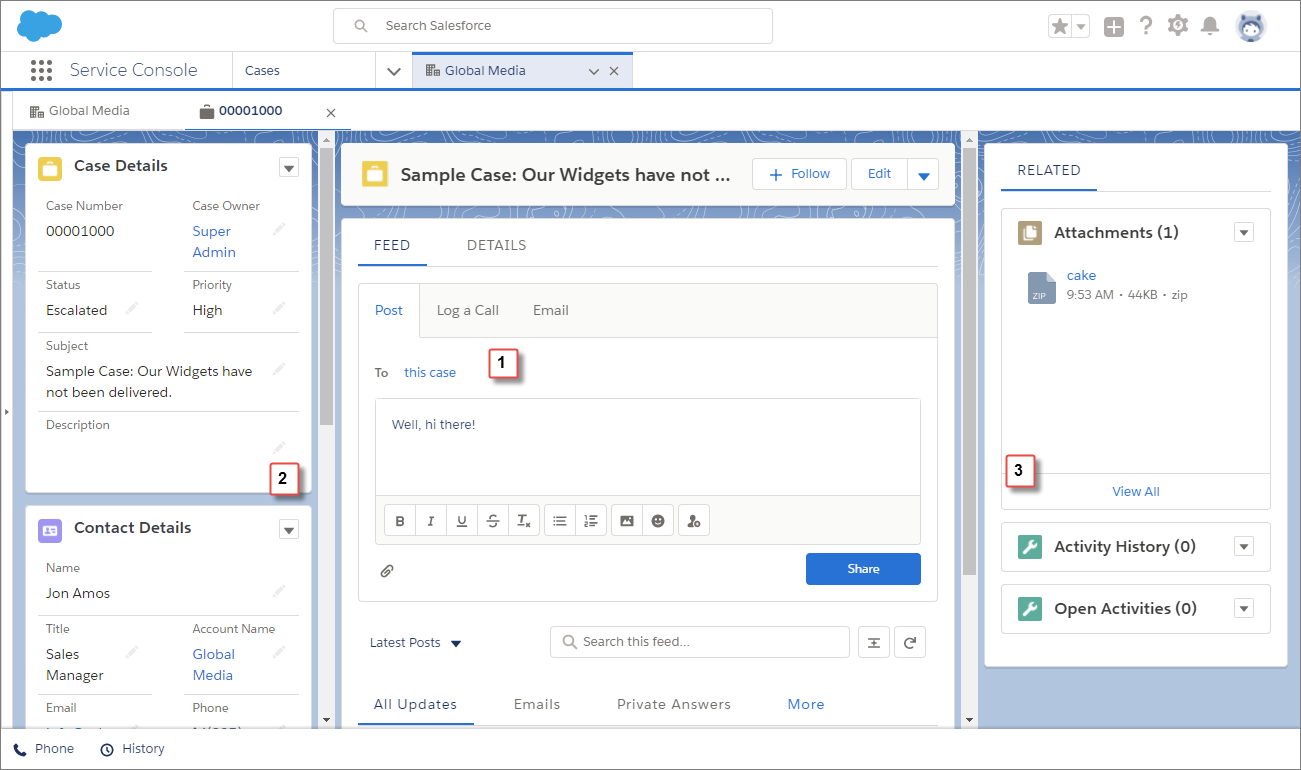Switch to the Global Media workspace tab
The image size is (1301, 770).
485,71
